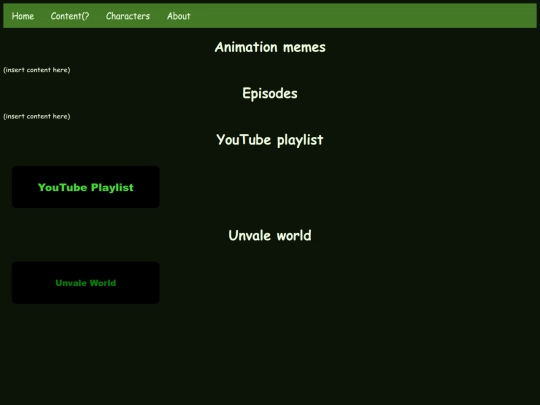Click placeholder text under Episodes
Screen dimensions: 540x405
click(x=37, y=116)
